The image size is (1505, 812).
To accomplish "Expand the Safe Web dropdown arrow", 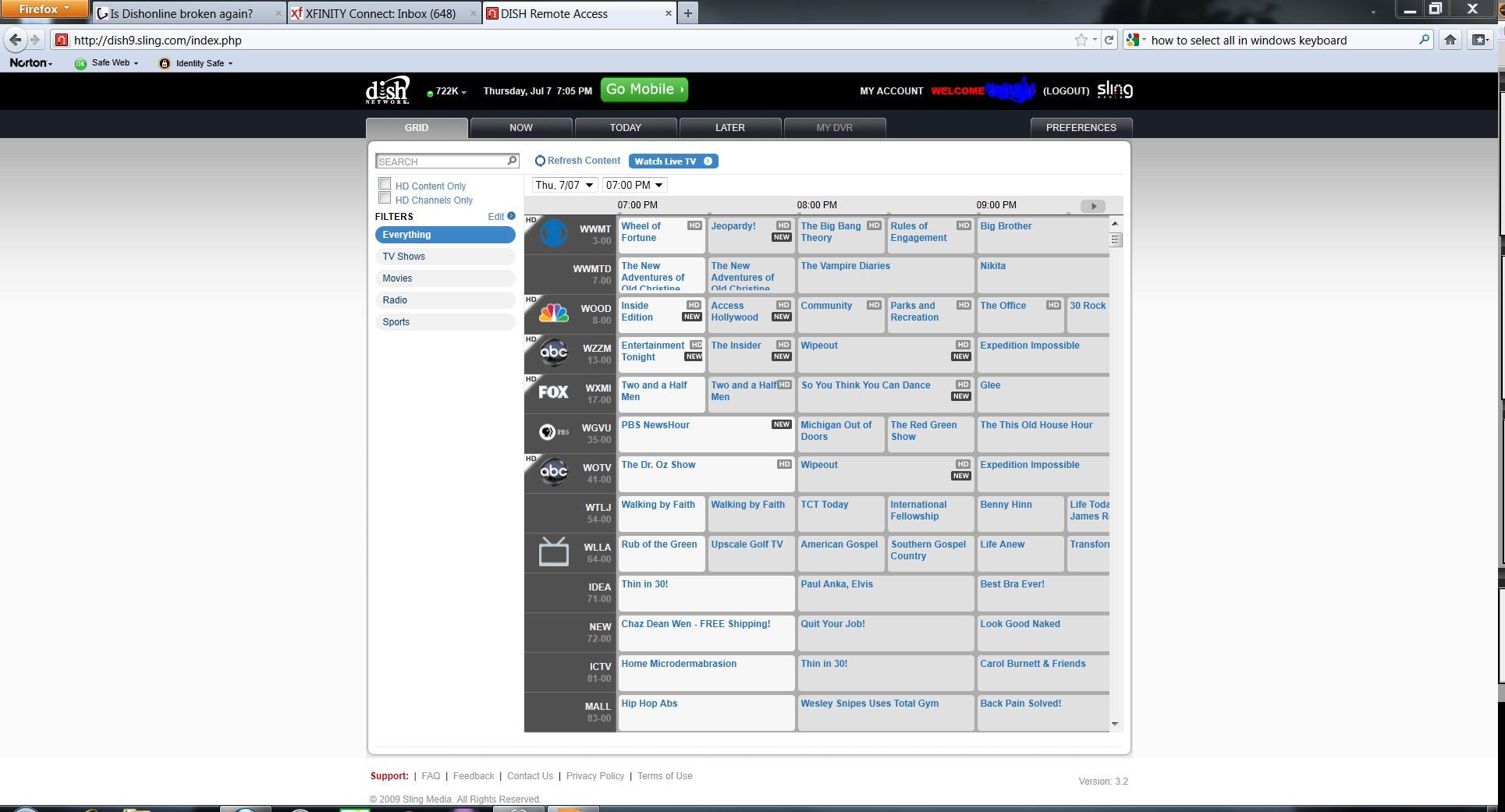I will [x=136, y=63].
